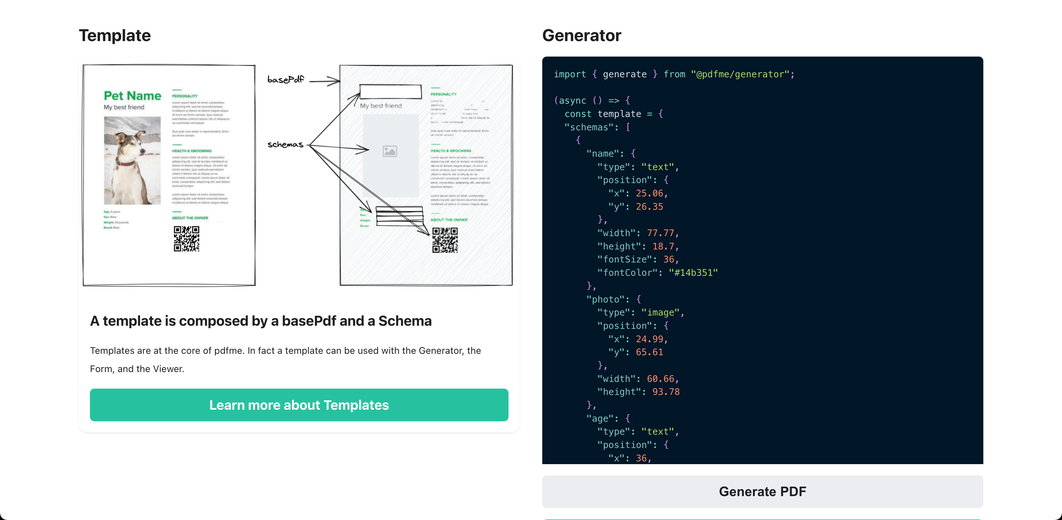The width and height of the screenshot is (1062, 520).
Task: Click the "width": 77.77 code line
Action: point(638,233)
